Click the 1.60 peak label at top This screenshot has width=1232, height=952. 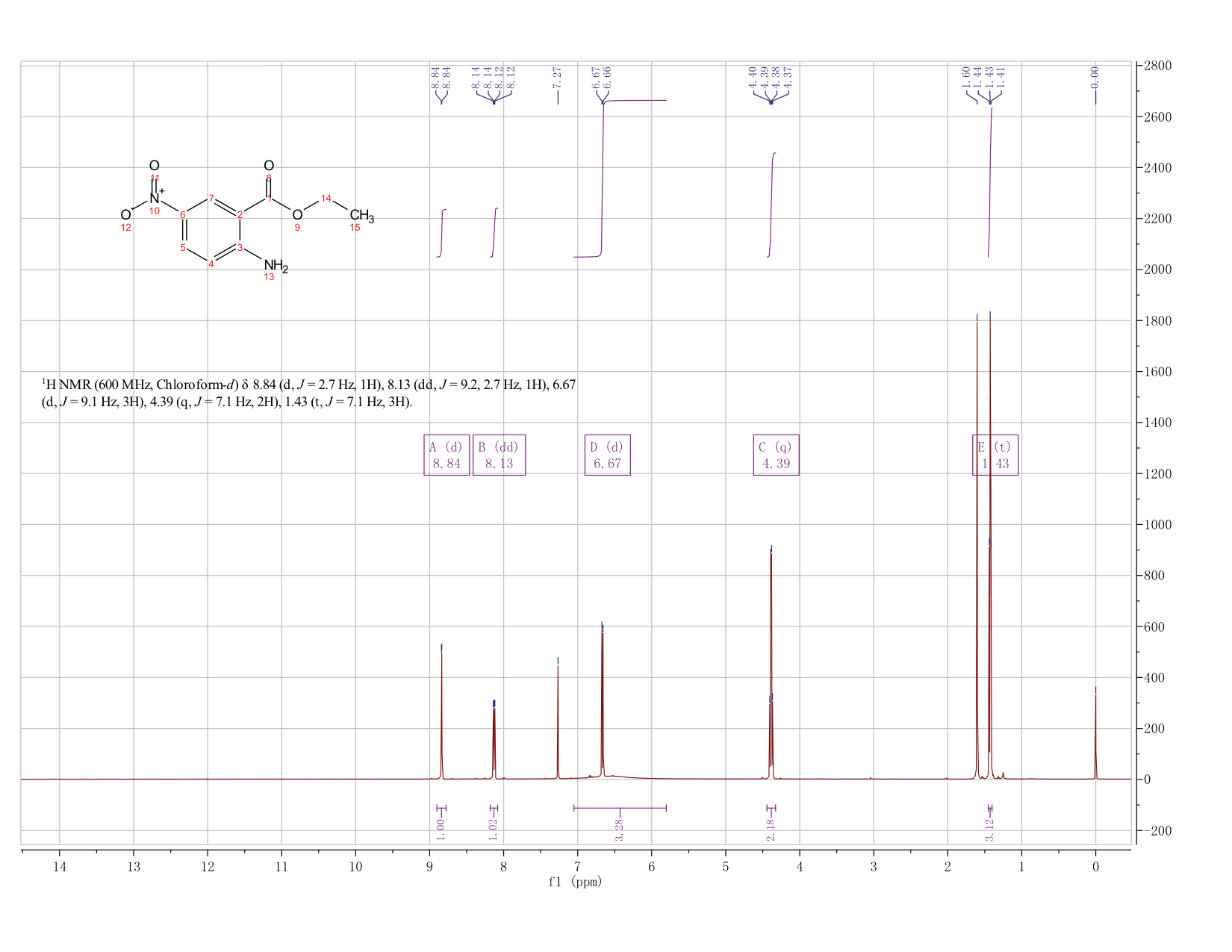(965, 76)
